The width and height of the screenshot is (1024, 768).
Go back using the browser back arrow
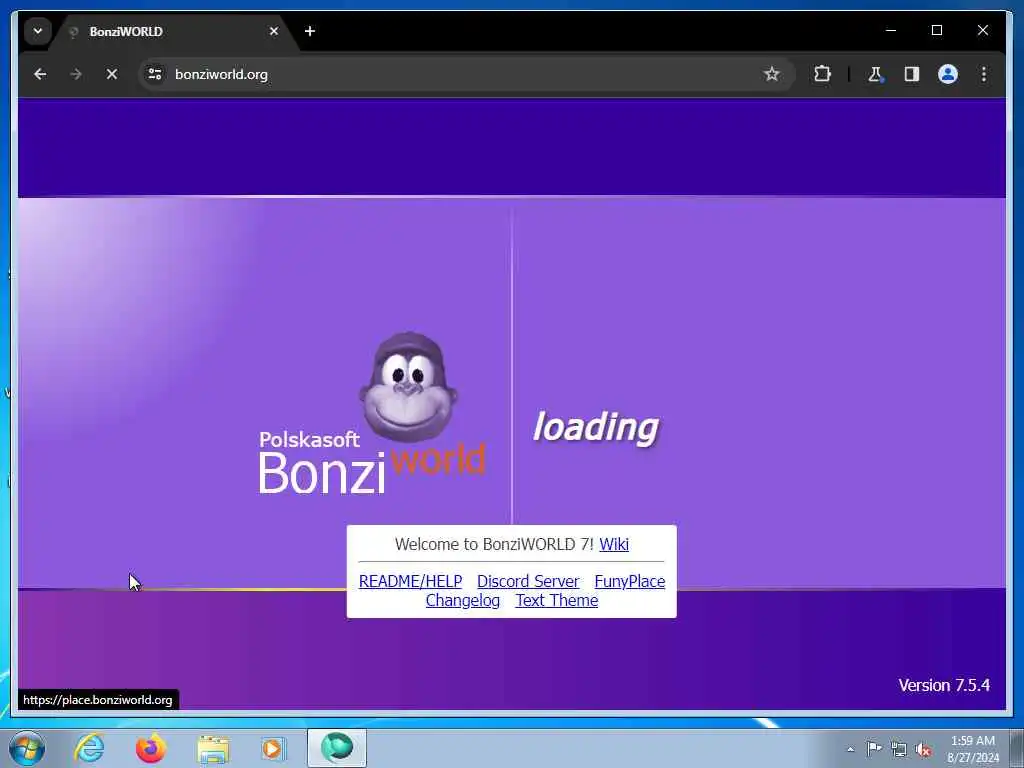(x=40, y=74)
